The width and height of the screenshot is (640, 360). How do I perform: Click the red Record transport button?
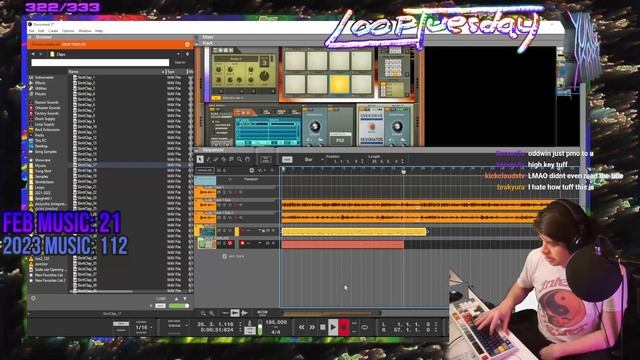point(344,327)
